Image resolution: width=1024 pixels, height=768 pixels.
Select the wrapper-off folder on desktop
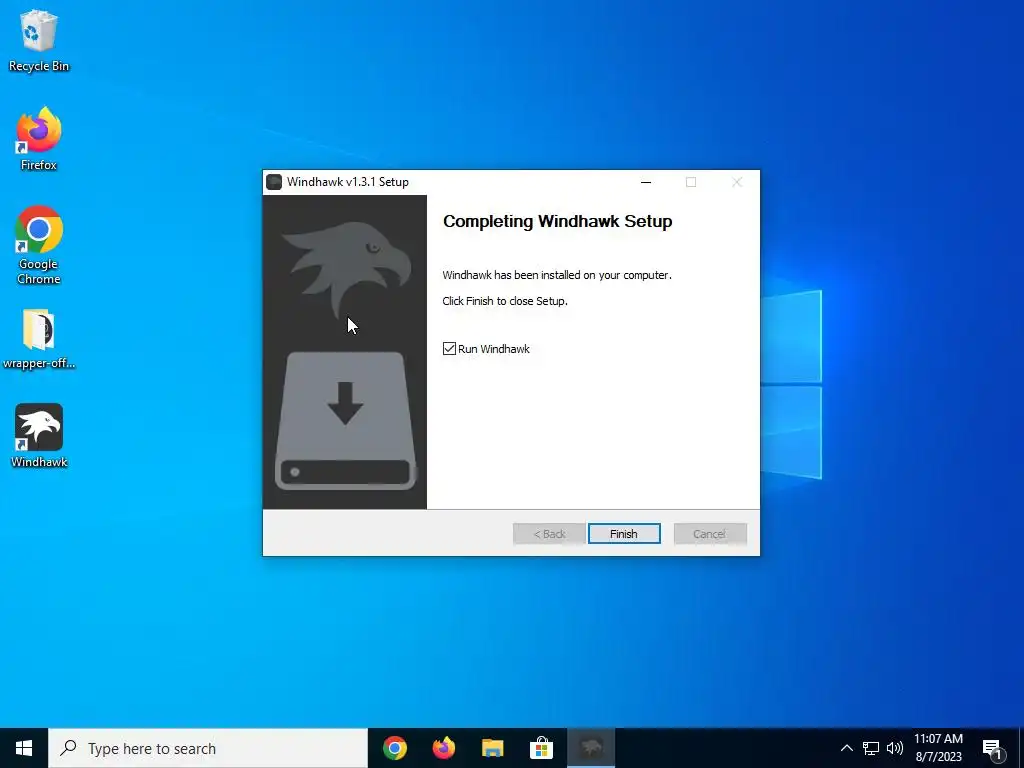click(39, 339)
